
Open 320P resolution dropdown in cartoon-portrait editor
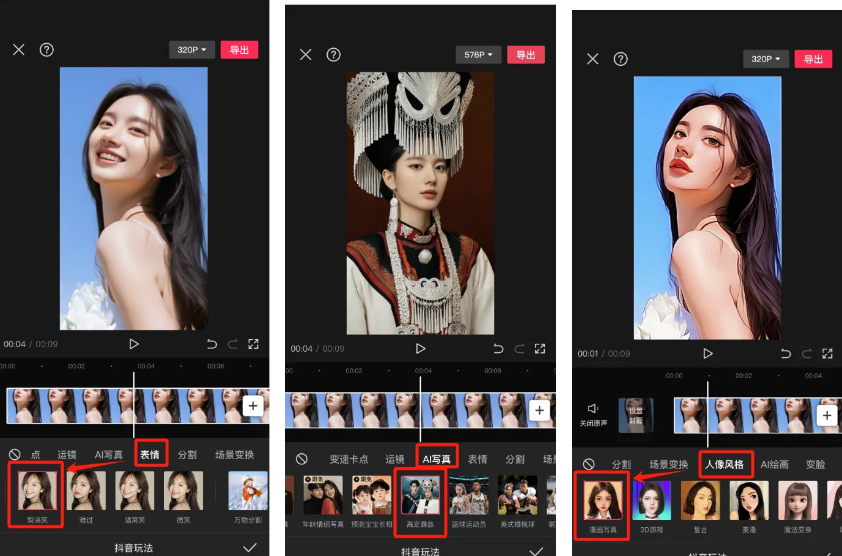766,59
